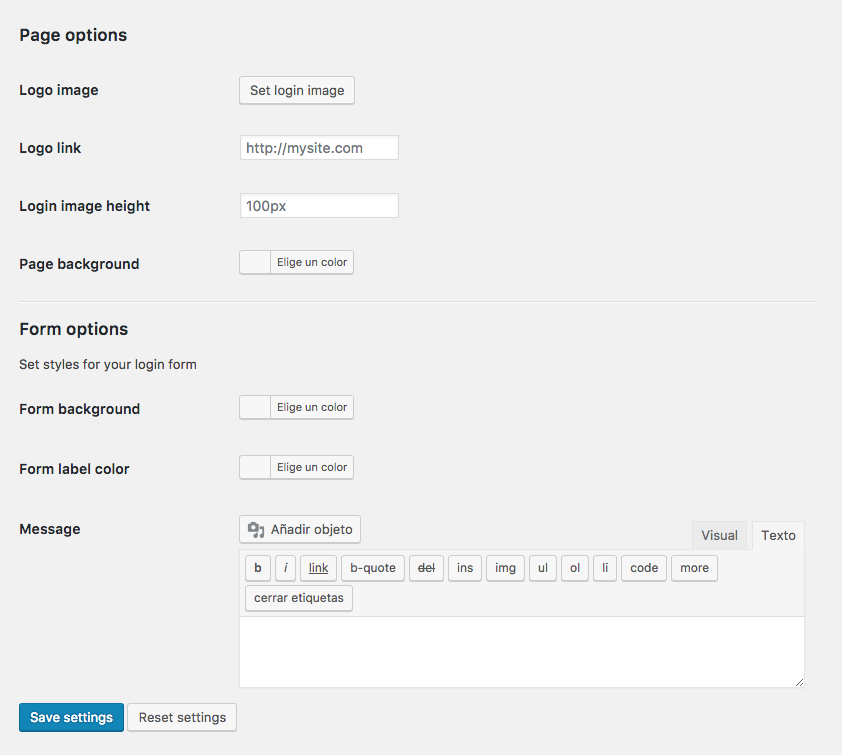Start an unordered list with ul
This screenshot has width=842, height=755.
[542, 568]
